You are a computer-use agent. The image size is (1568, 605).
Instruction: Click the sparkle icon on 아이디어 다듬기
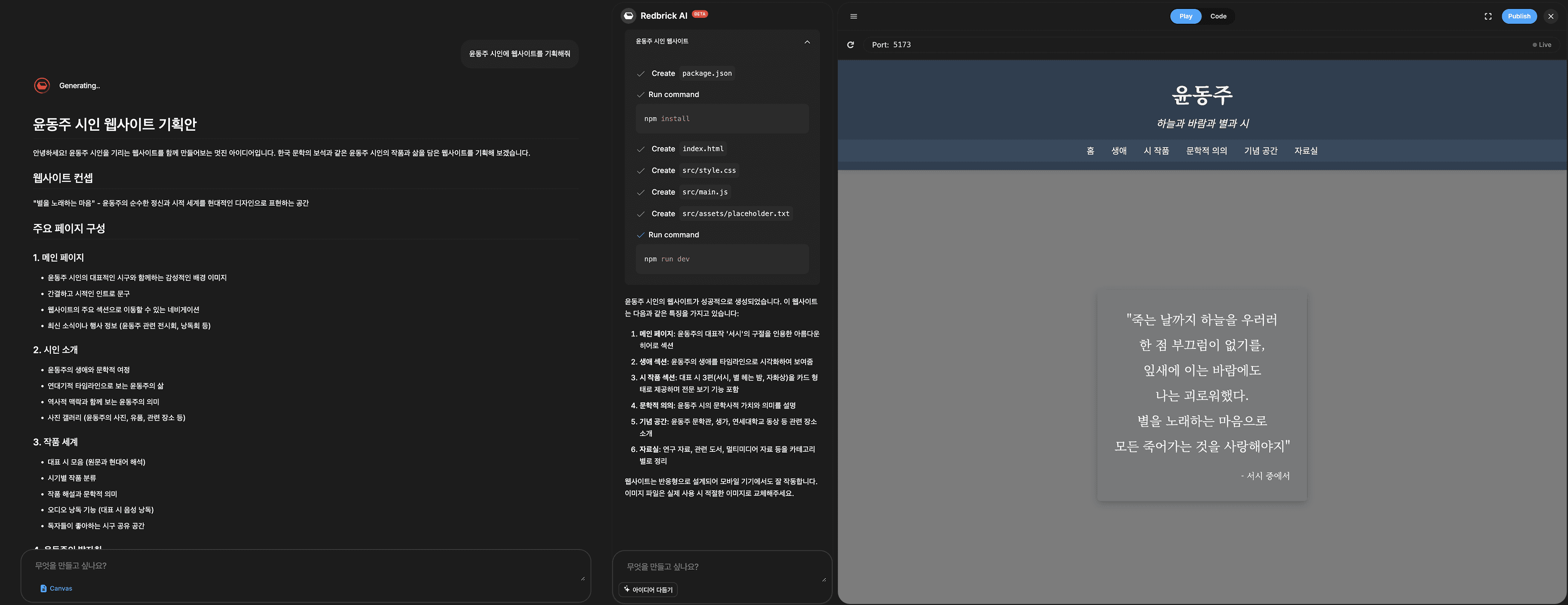[x=626, y=589]
